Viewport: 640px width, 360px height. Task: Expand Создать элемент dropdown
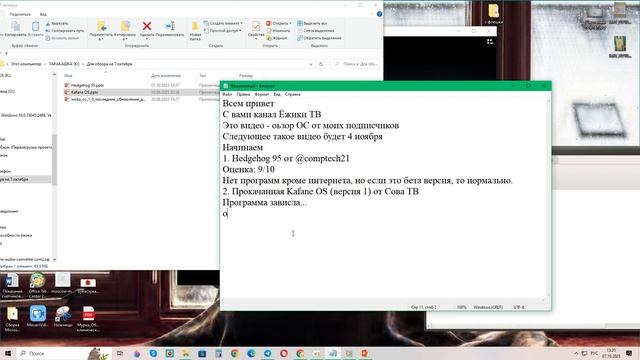pyautogui.click(x=223, y=23)
